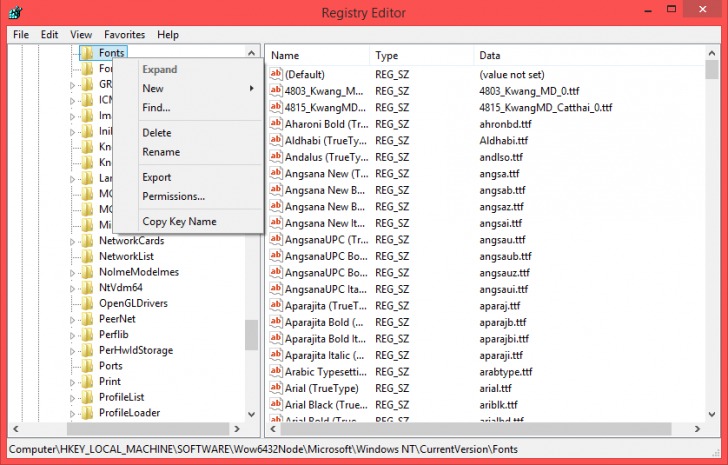Screen dimensions: 728x465
Task: Select the 4815_KwangMD_Catthai_0.ttf data cell
Action: (546, 108)
